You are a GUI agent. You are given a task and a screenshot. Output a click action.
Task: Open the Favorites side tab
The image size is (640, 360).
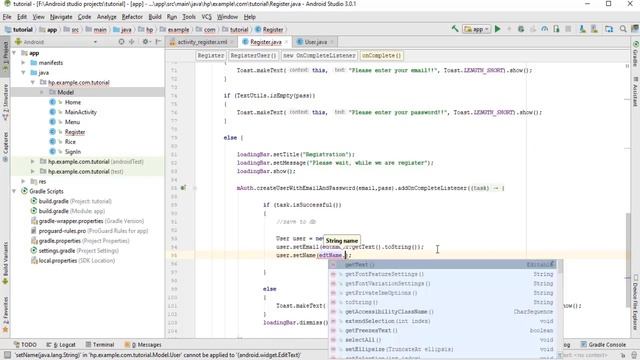(5, 315)
